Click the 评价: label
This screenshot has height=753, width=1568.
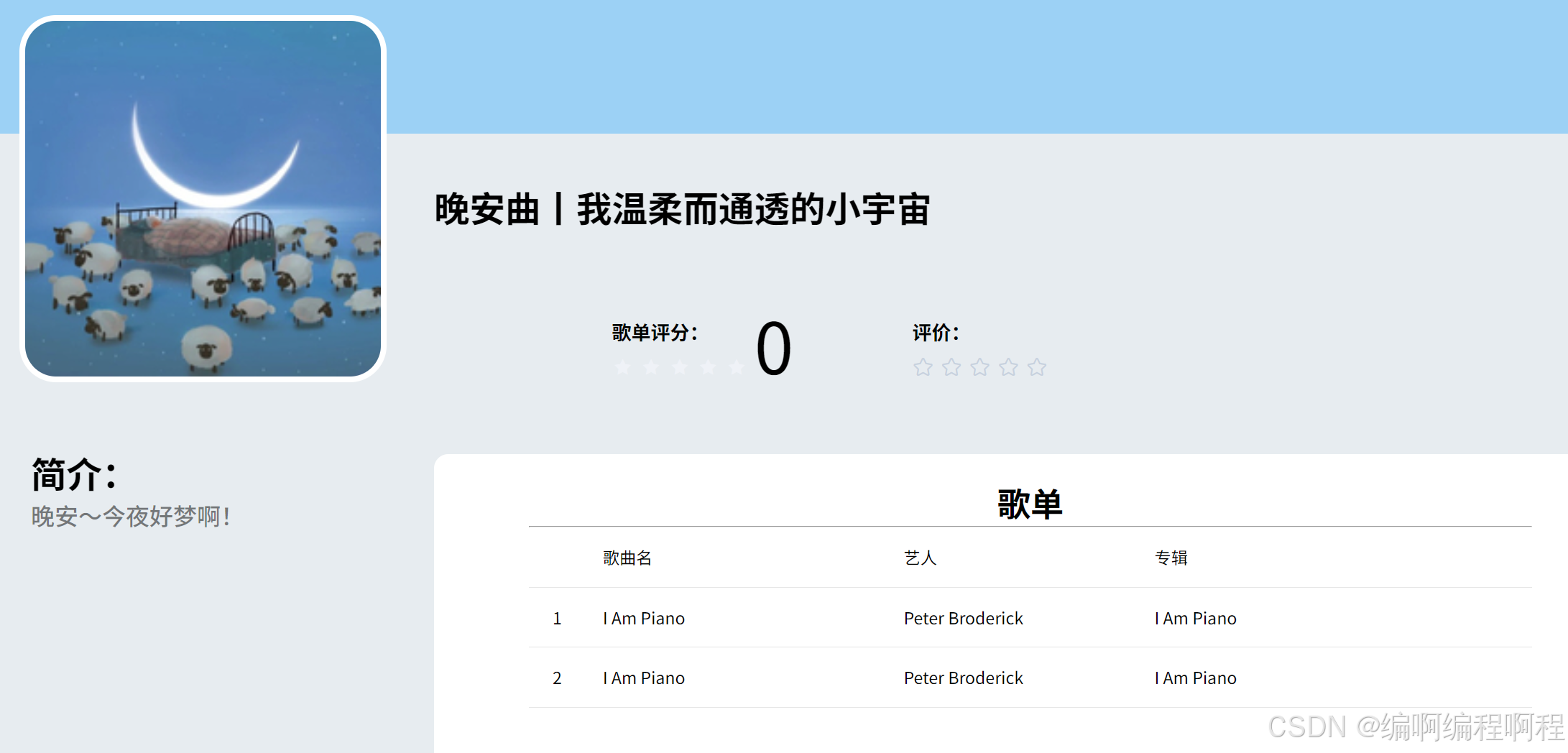936,333
